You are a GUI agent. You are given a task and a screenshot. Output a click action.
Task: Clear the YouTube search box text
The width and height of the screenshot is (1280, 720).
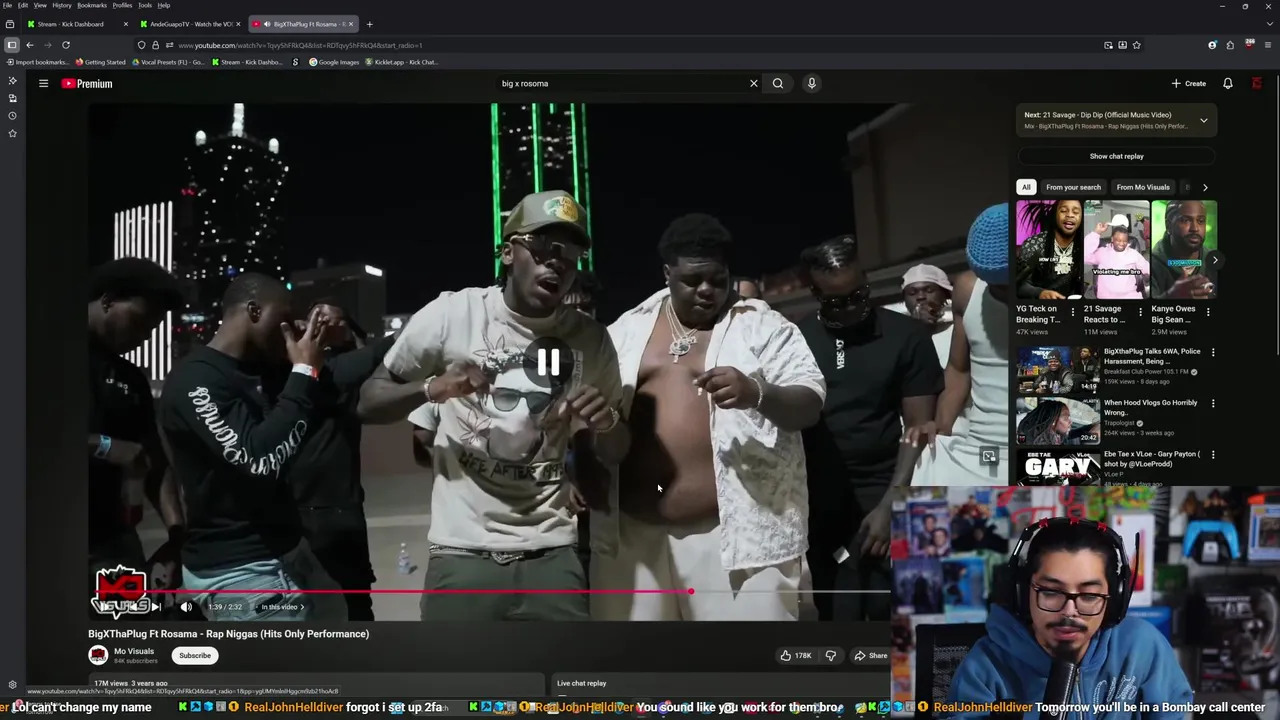point(754,83)
